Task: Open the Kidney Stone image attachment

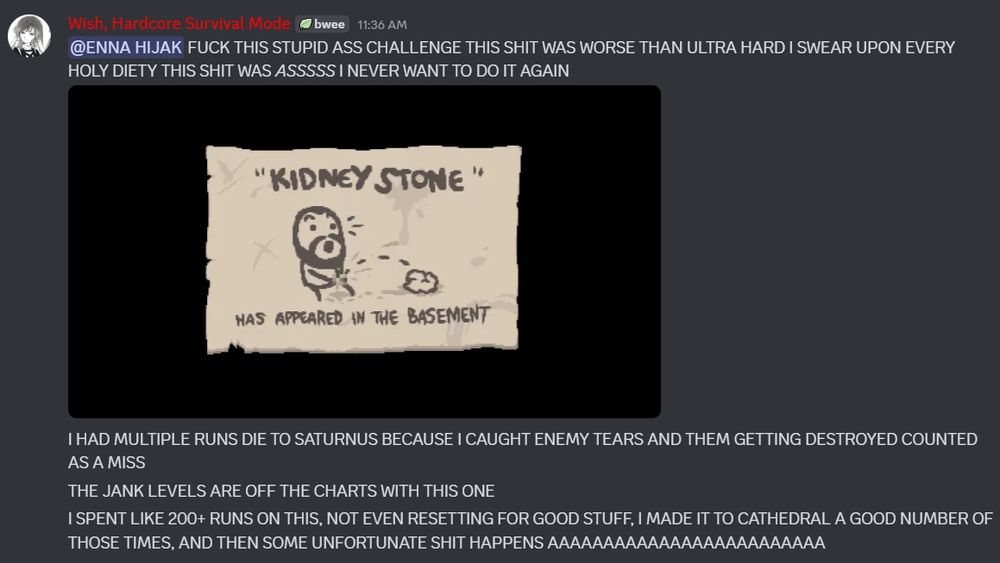Action: point(364,251)
